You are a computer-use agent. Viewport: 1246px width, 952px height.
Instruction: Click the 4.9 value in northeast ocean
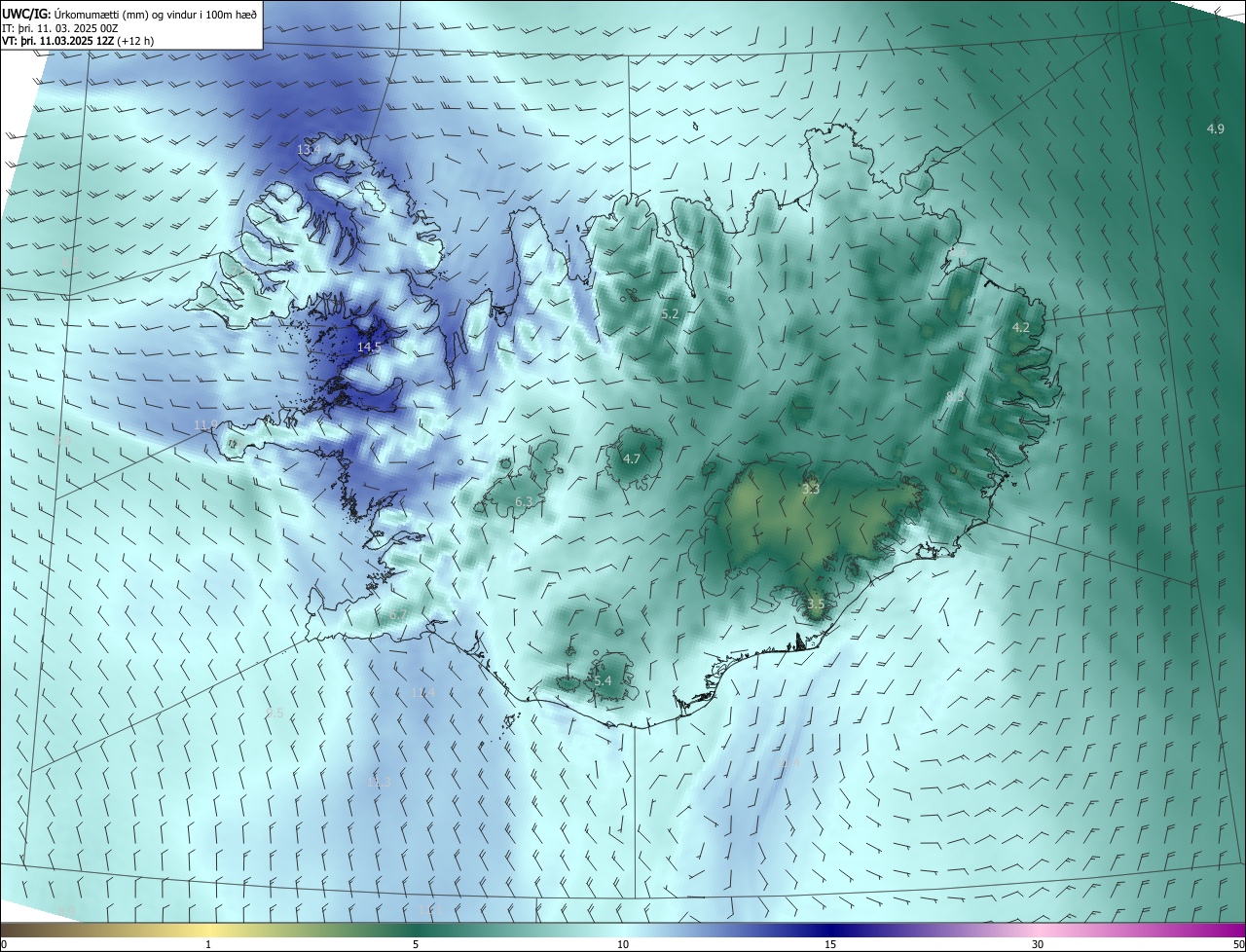pos(1216,128)
